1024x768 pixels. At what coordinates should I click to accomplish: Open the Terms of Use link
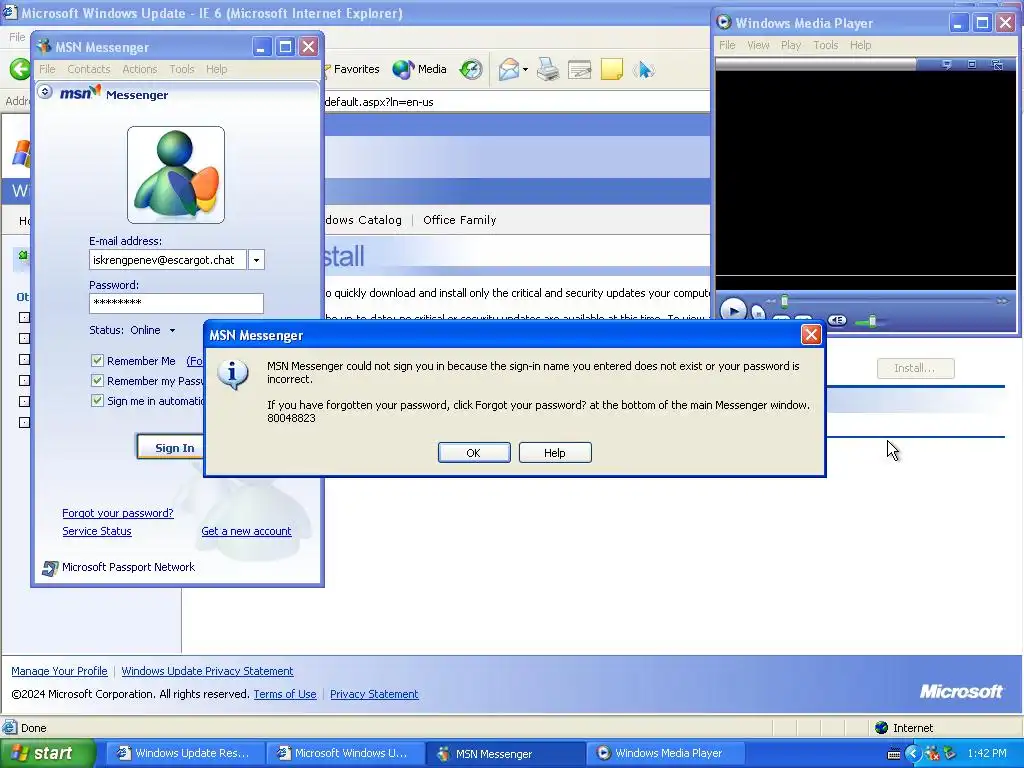(285, 694)
